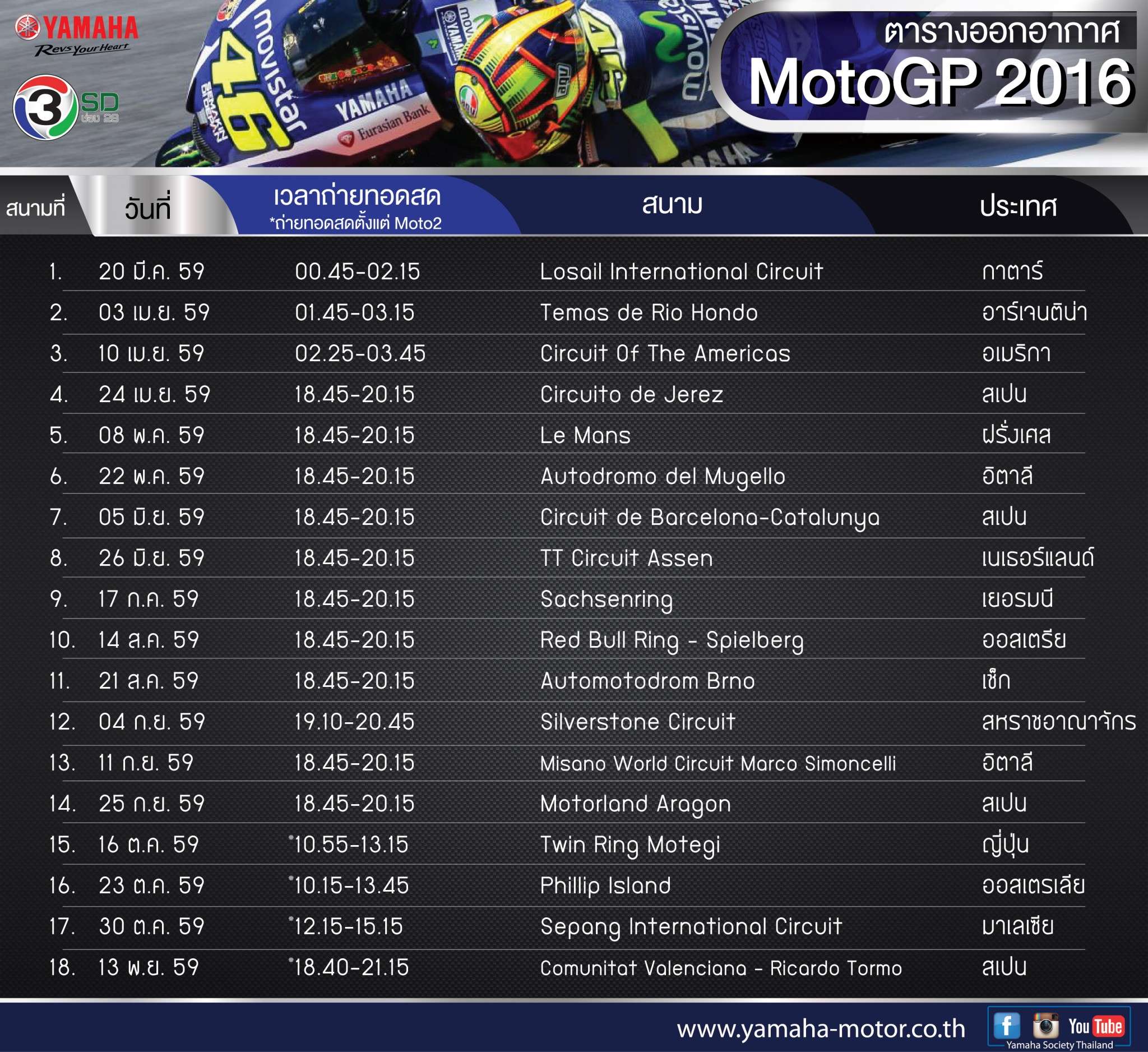This screenshot has height=1052, width=1148.
Task: Click broadcast time 18.40-21.15
Action: 349,968
